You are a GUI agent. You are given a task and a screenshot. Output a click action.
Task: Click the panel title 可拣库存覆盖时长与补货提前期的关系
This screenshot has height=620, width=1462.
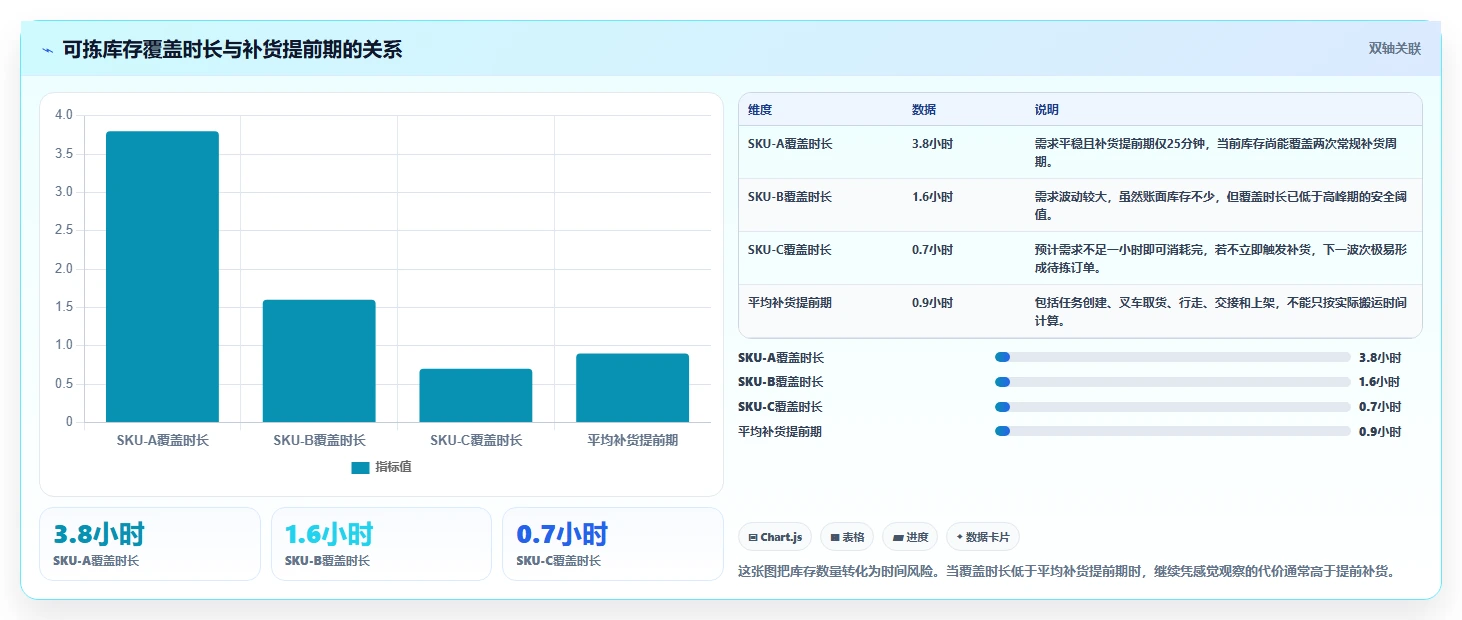[232, 50]
